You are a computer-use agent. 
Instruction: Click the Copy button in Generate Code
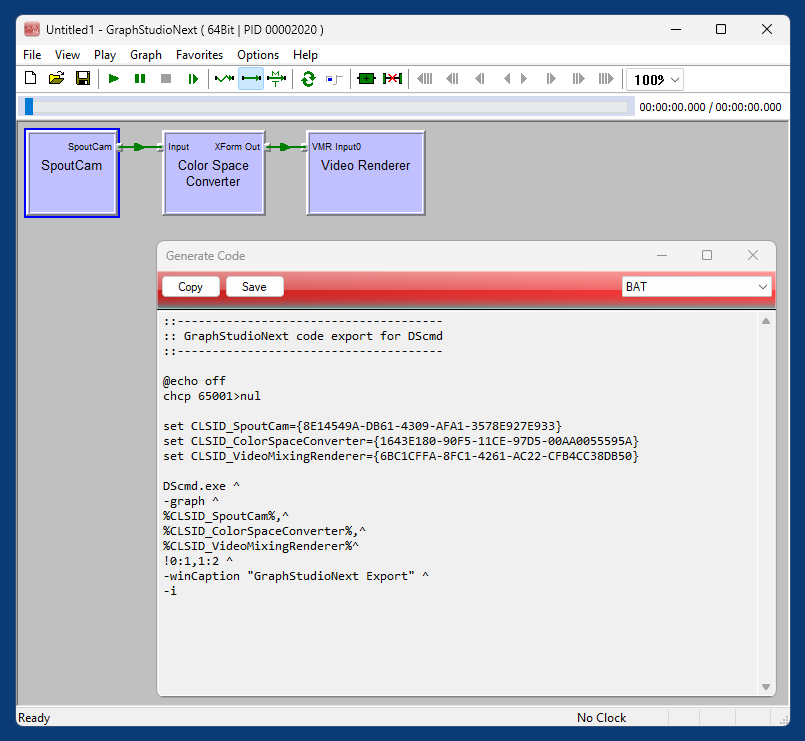(190, 287)
